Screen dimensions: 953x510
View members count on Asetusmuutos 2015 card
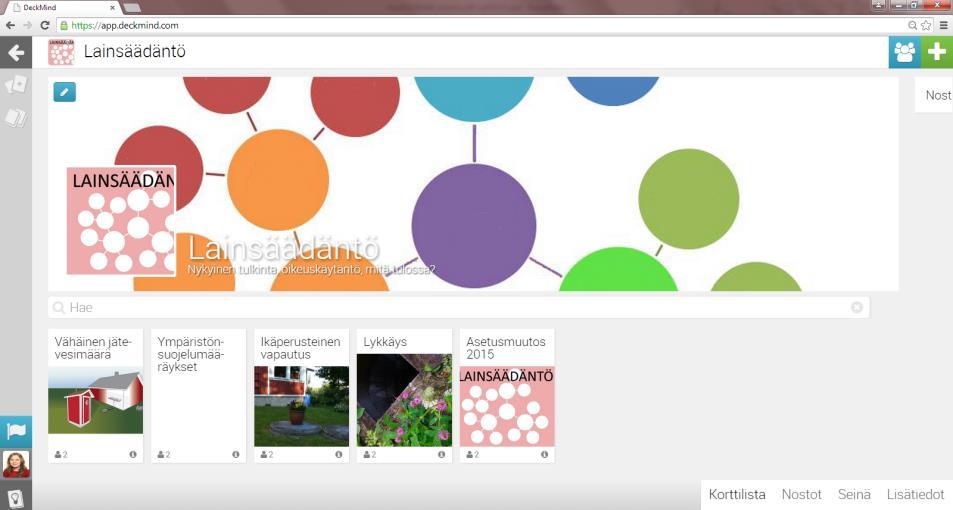click(472, 454)
